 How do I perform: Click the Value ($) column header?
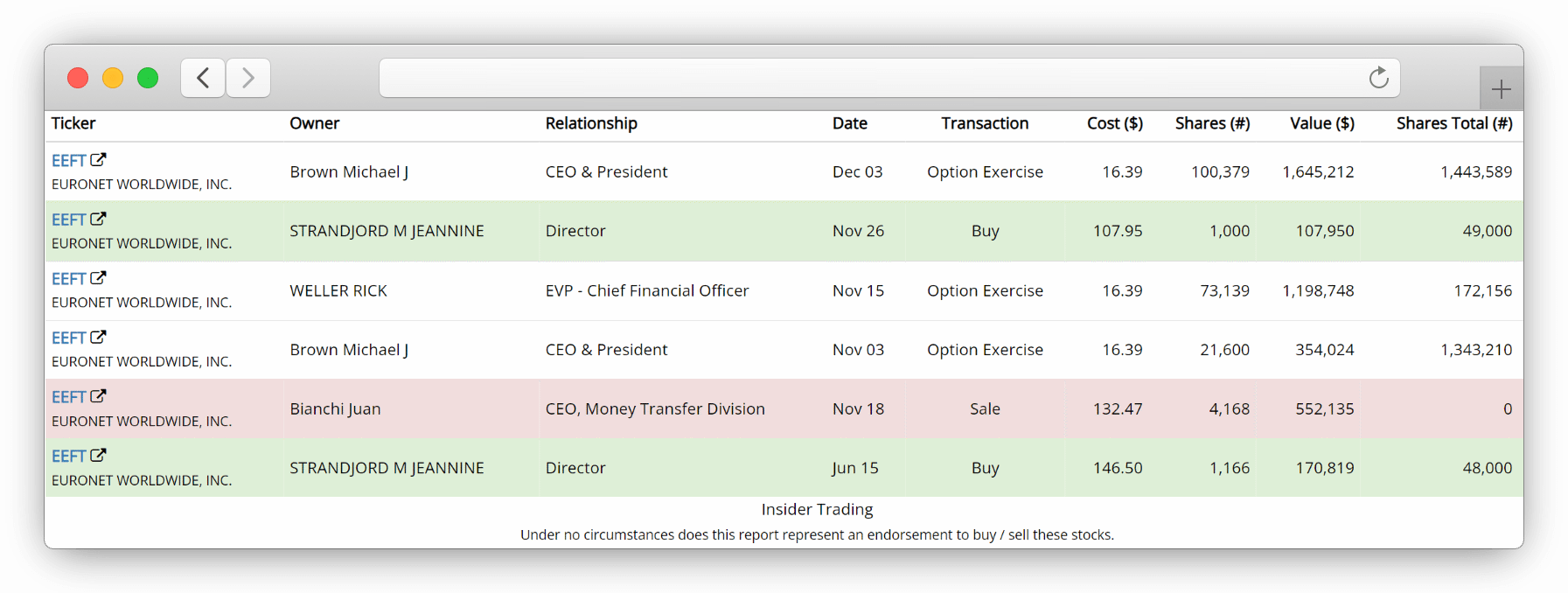(1321, 123)
